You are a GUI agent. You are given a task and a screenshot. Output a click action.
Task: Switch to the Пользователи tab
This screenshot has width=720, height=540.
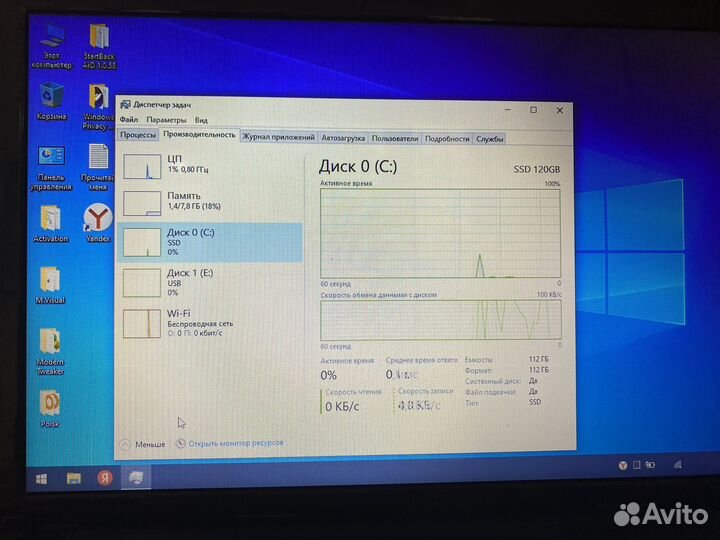(x=395, y=138)
